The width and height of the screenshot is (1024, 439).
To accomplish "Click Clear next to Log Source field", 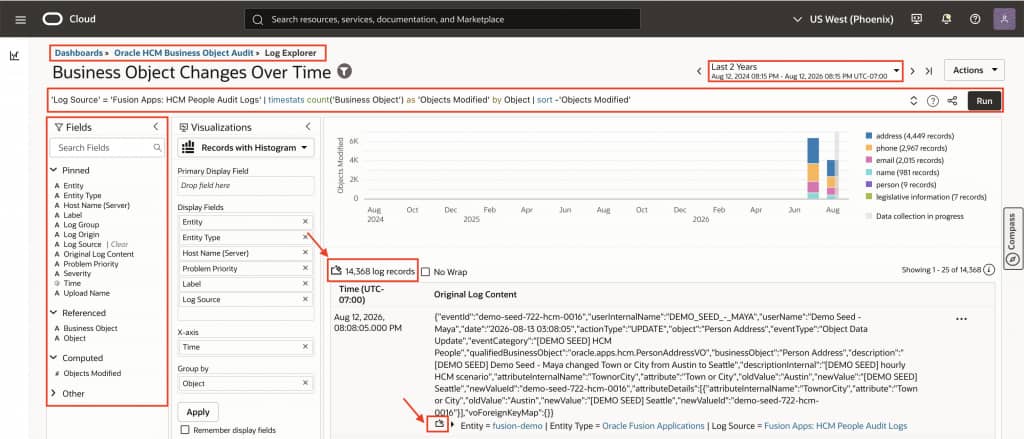I will 120,244.
